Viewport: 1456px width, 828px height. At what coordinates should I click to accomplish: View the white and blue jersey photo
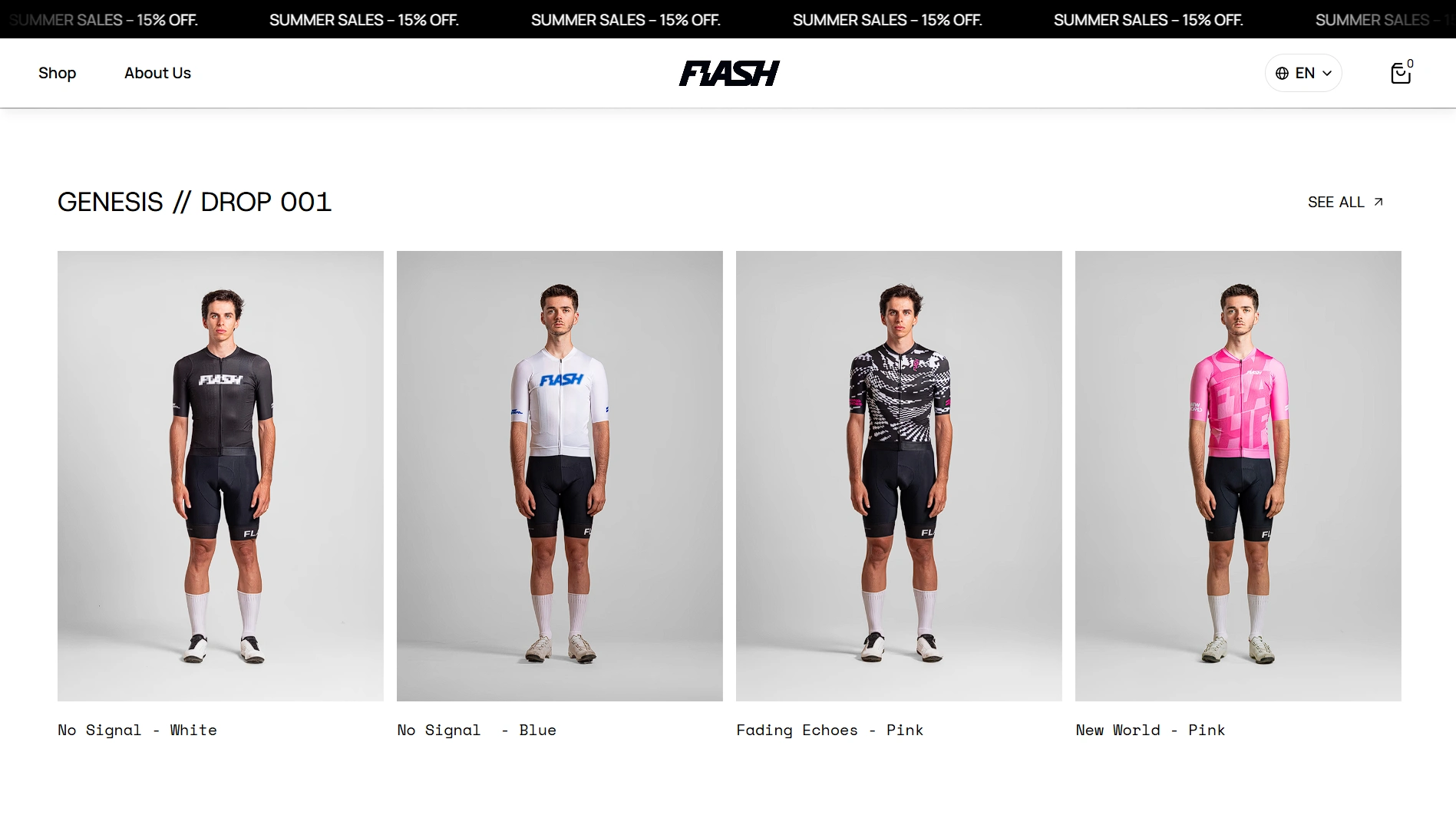point(560,476)
